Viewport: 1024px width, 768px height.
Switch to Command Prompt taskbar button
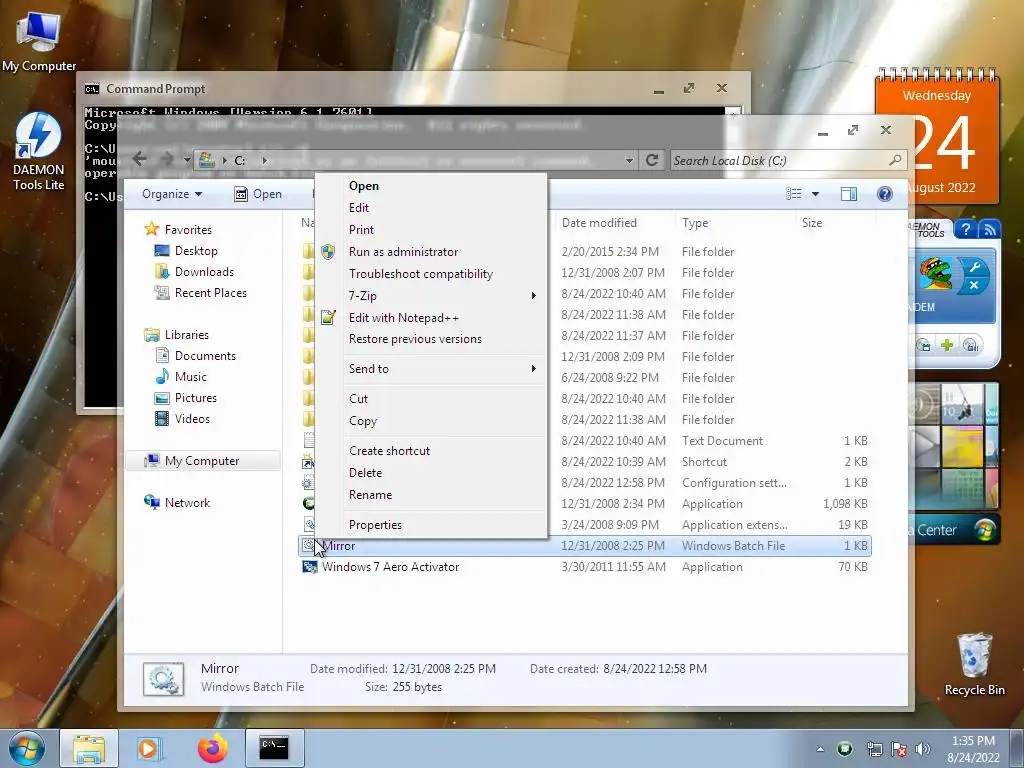coord(274,748)
